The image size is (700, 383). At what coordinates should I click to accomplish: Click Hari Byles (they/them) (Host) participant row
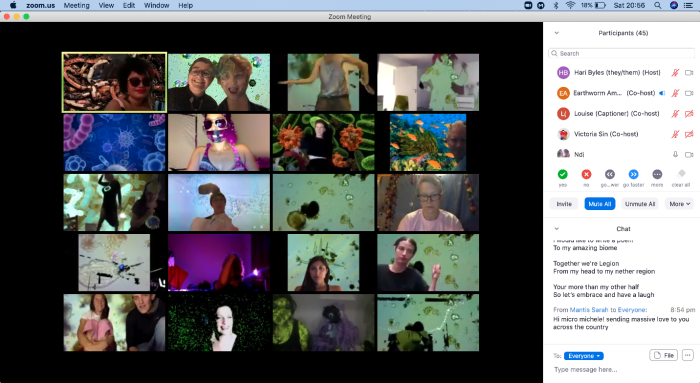[621, 72]
